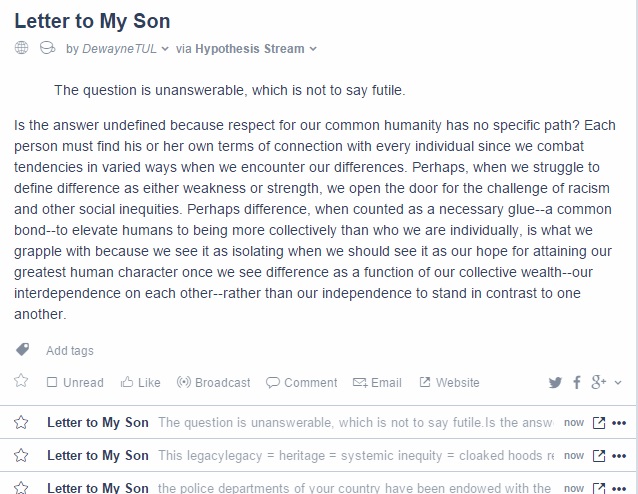Star the second list entry about legacy
The height and width of the screenshot is (494, 638).
[x=21, y=455]
